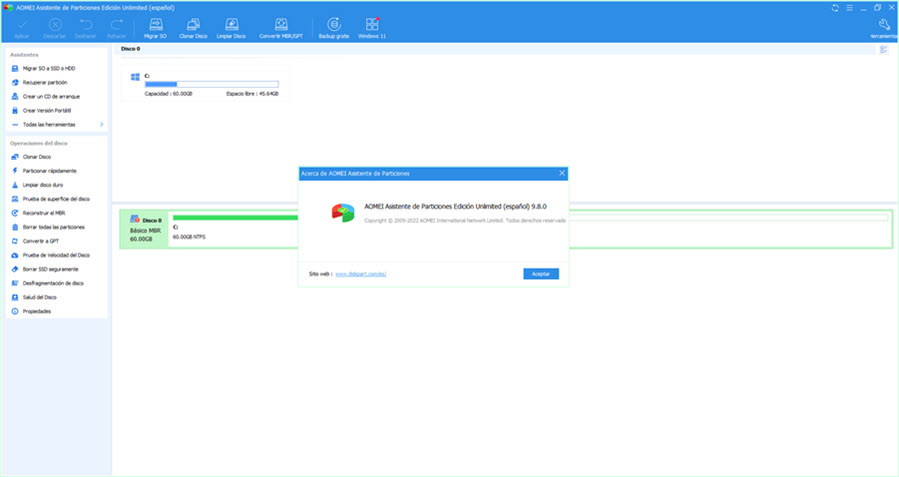Viewport: 899px width, 477px height.
Task: Select Migrar SO a SSD o HDD
Action: (49, 68)
